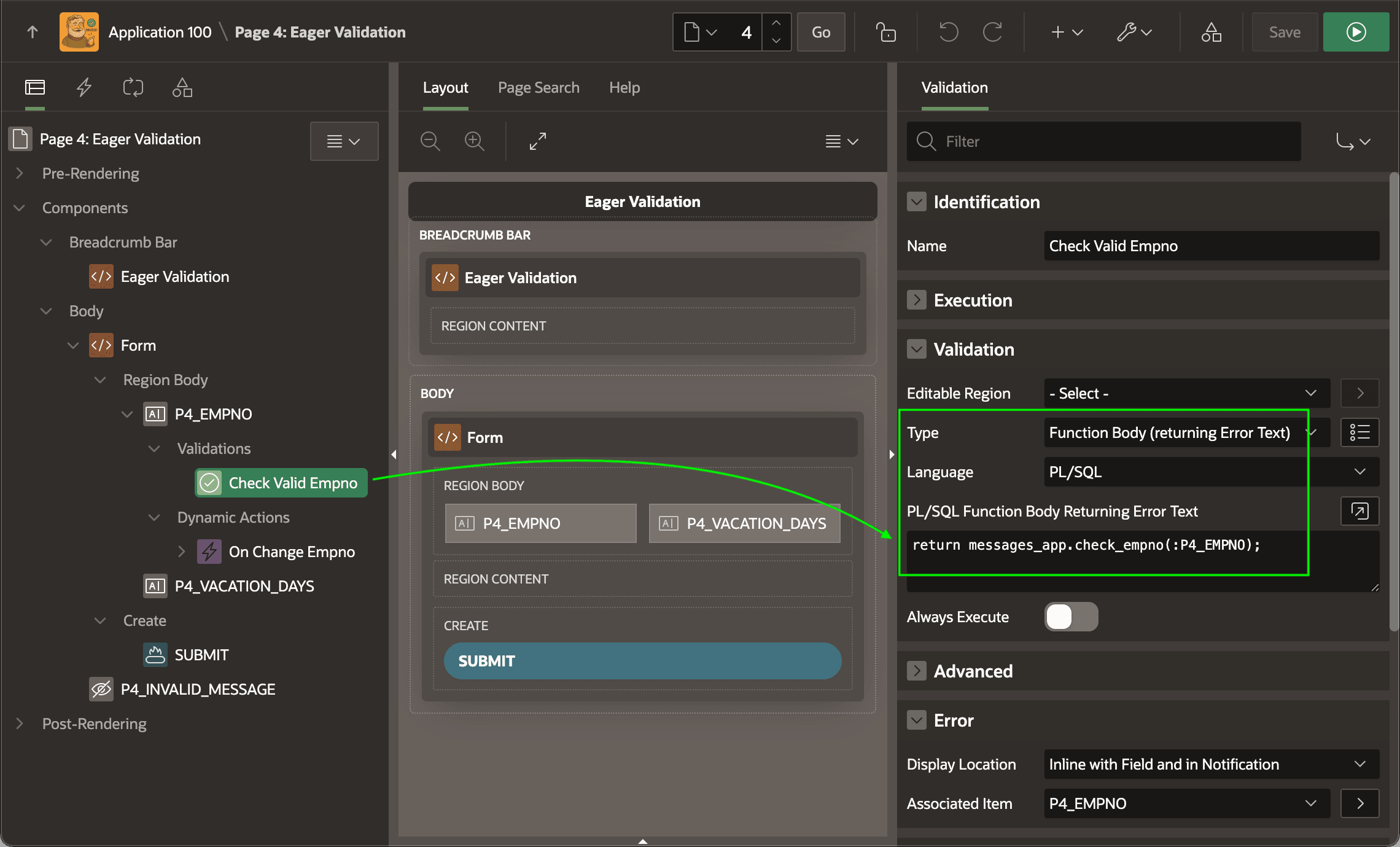Zoom out the layout view
The width and height of the screenshot is (1400, 847).
point(430,141)
